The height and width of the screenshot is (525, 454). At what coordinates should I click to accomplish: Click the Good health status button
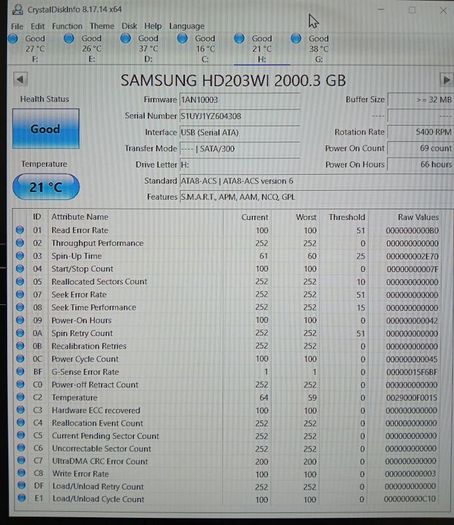click(x=46, y=129)
